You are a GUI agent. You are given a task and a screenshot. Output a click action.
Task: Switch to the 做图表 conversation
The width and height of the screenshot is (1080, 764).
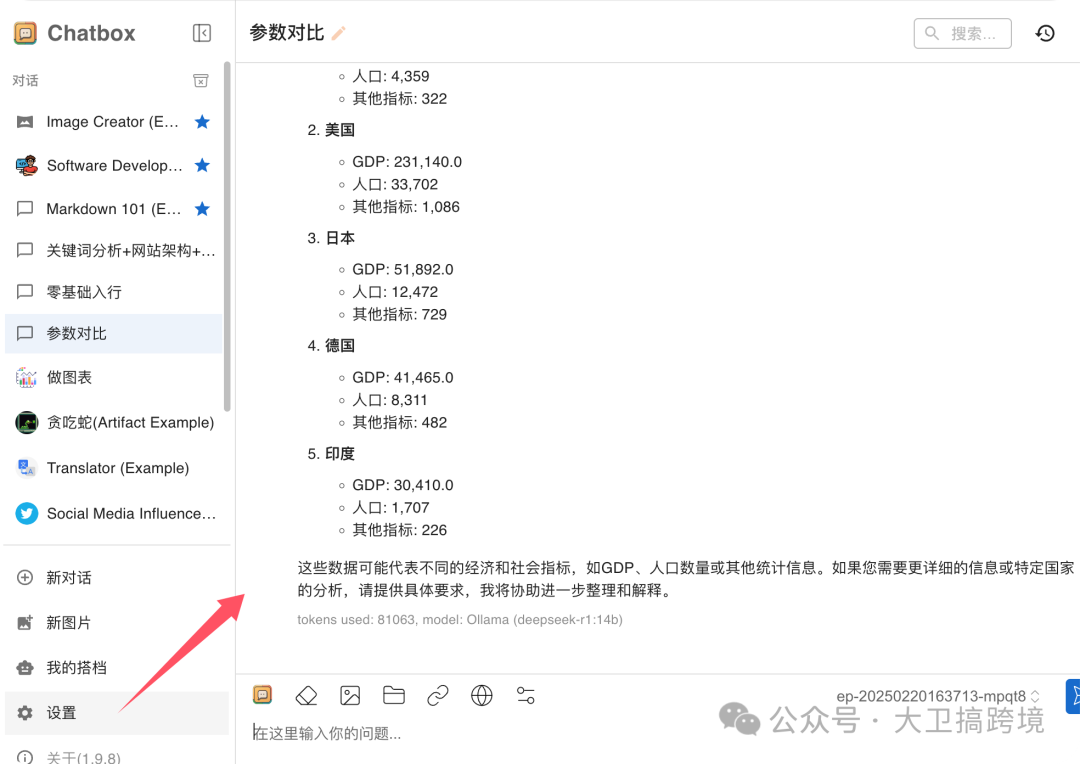tap(76, 377)
